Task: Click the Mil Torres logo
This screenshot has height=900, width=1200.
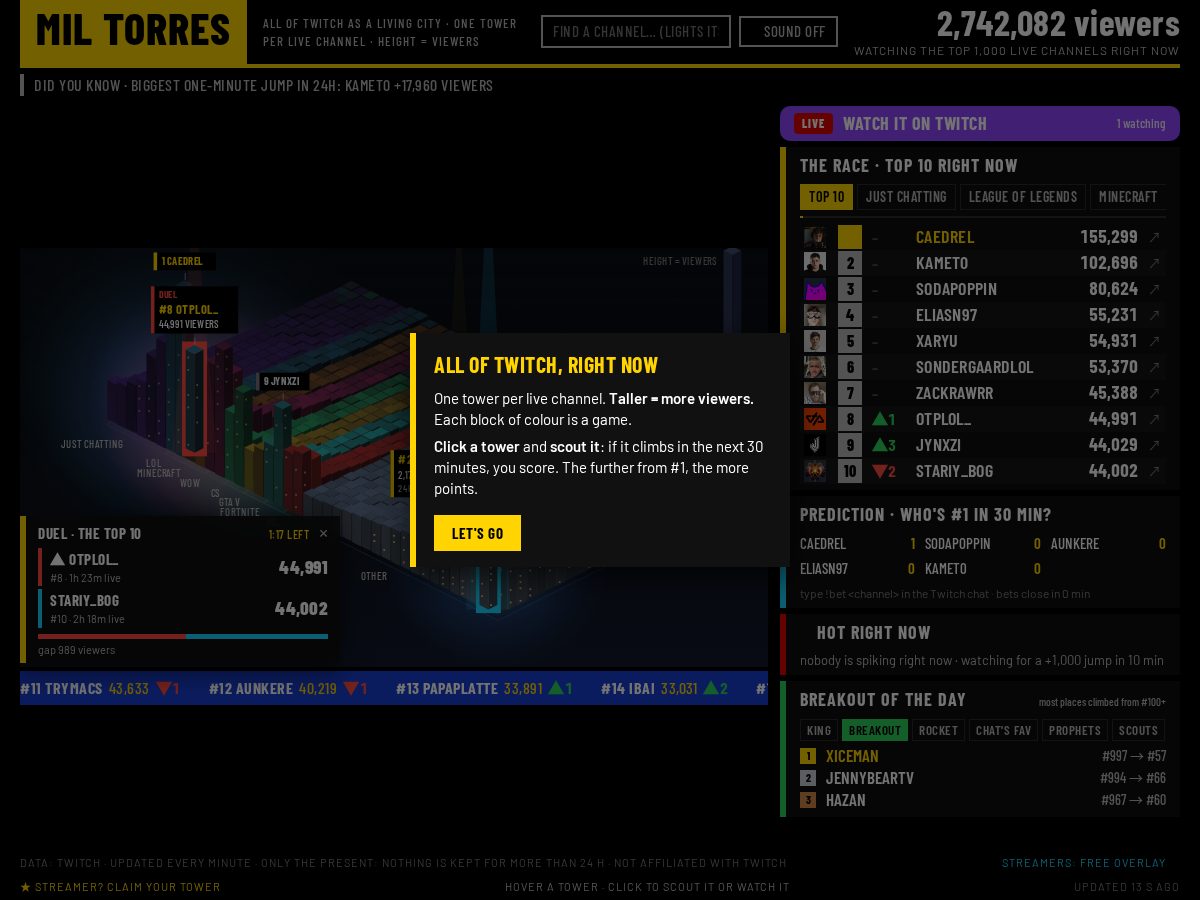Action: click(x=133, y=31)
